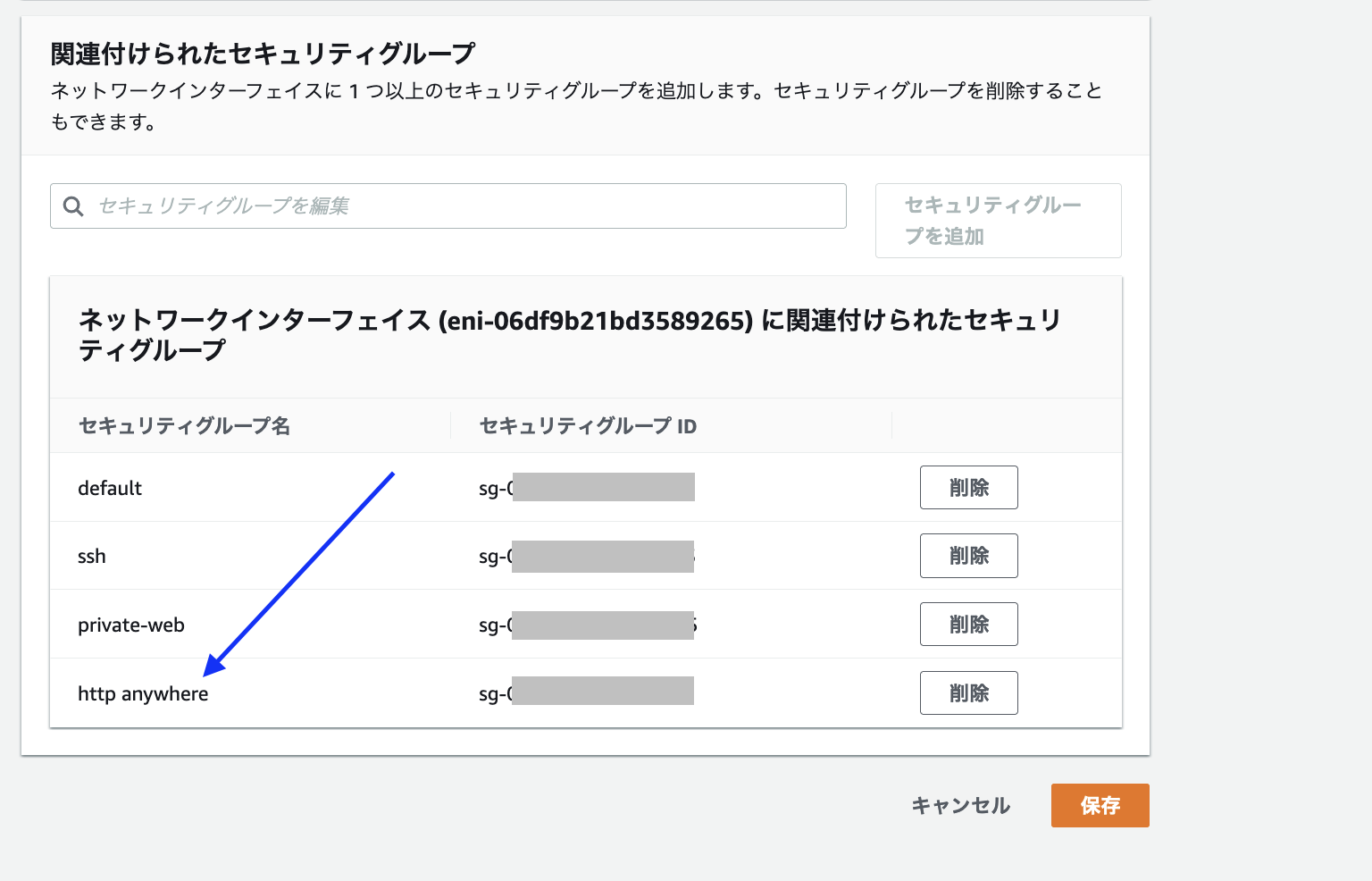Click the security group ID for http anywhere

pos(586,692)
